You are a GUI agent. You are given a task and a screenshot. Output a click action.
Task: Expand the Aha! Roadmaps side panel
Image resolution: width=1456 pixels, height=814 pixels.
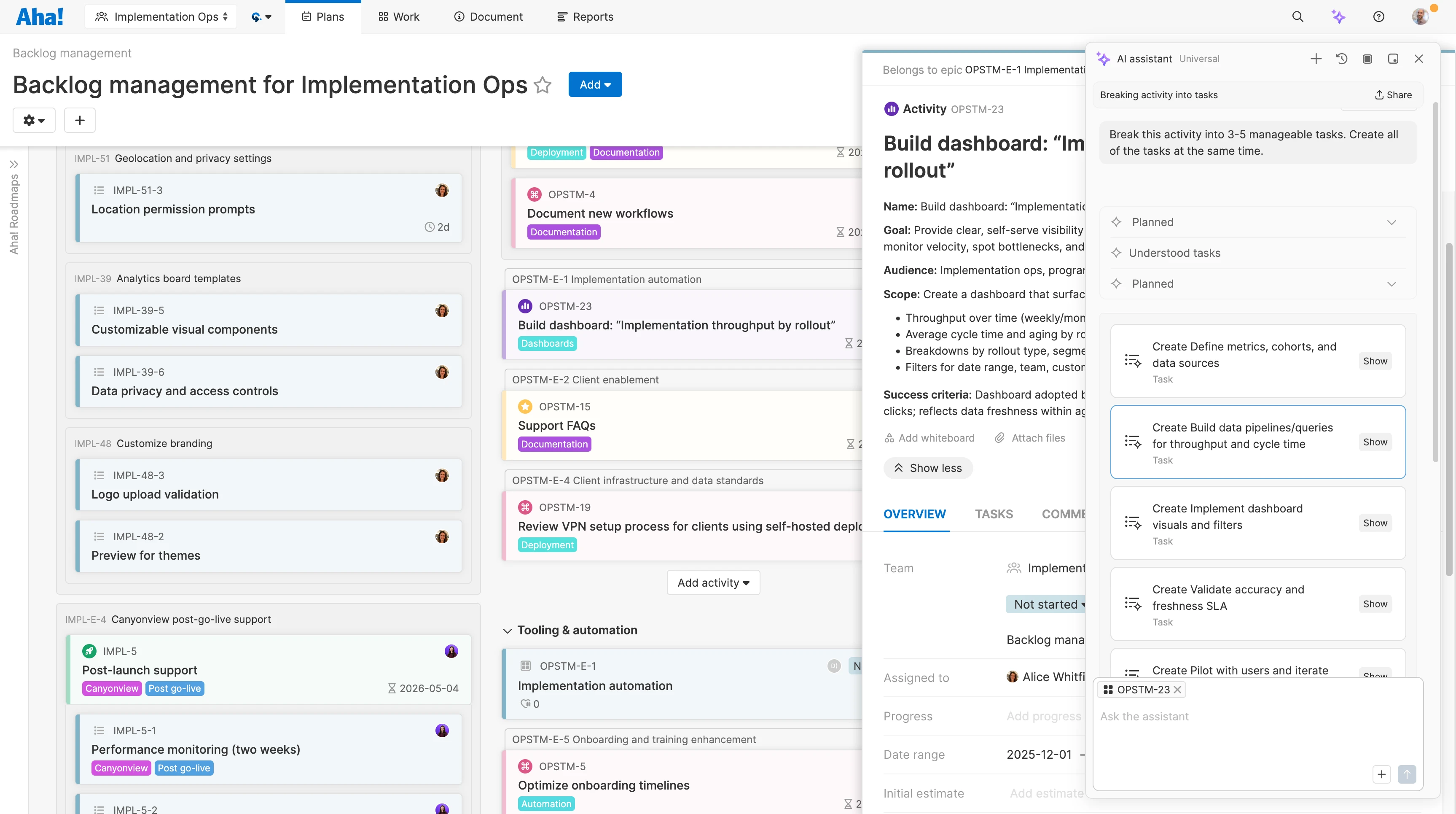[x=14, y=164]
